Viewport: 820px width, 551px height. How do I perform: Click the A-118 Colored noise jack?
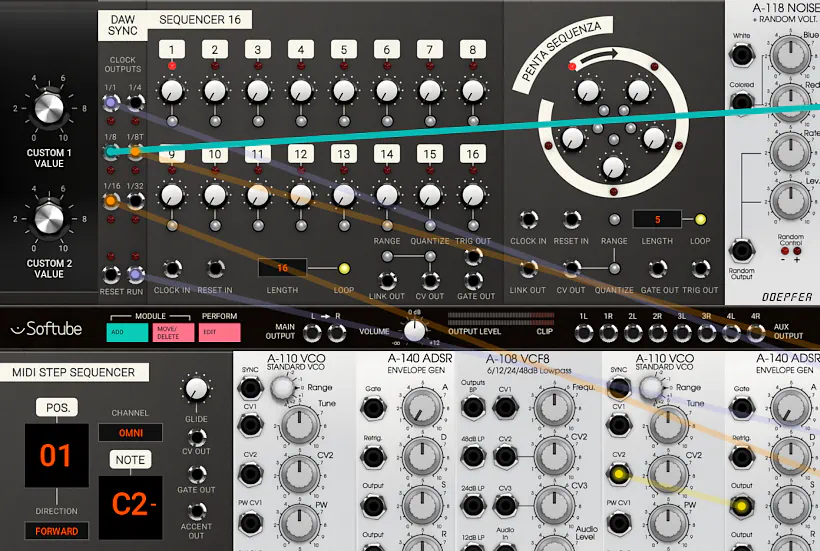[x=742, y=102]
